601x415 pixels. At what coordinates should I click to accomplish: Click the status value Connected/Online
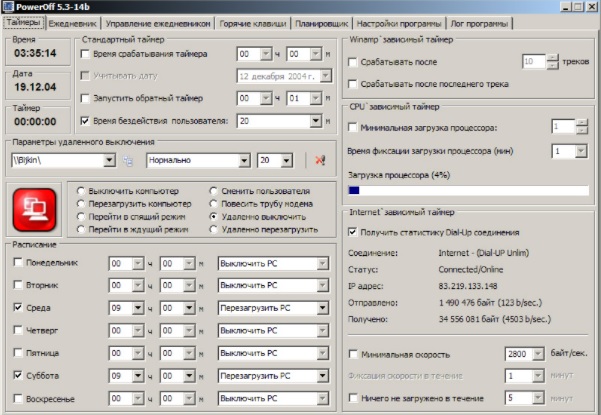pos(471,269)
